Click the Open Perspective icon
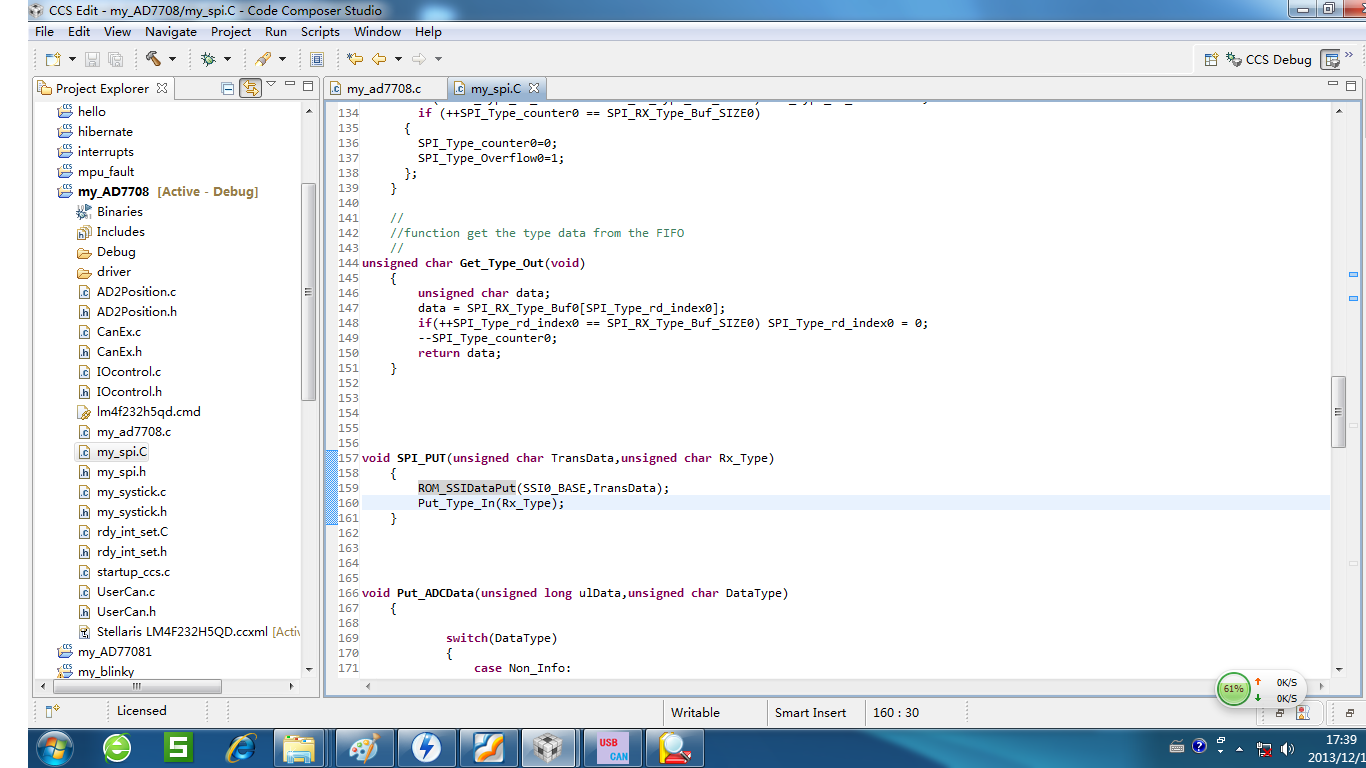This screenshot has width=1366, height=768. tap(1211, 59)
